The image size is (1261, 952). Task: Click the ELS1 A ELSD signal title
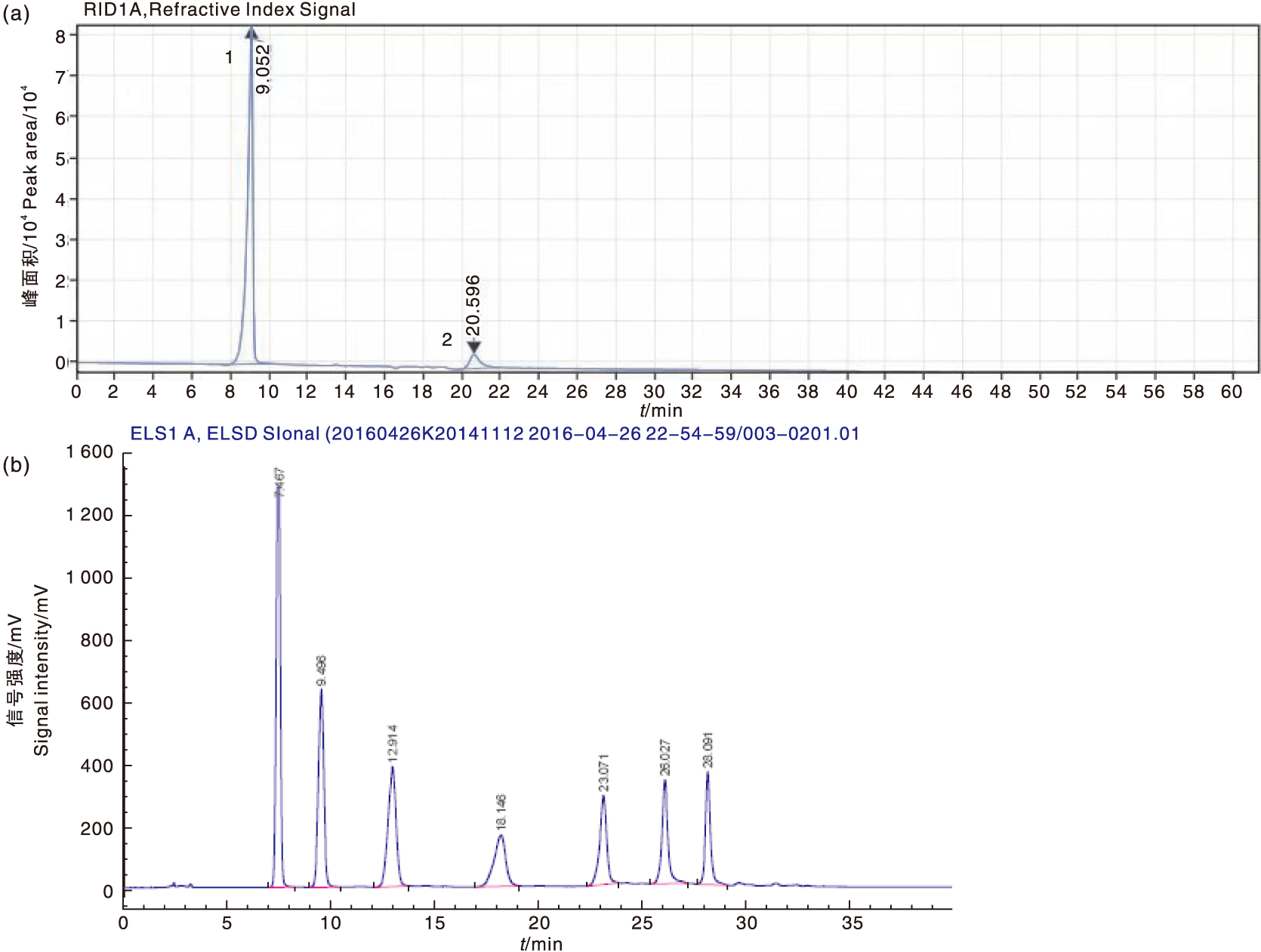click(495, 433)
